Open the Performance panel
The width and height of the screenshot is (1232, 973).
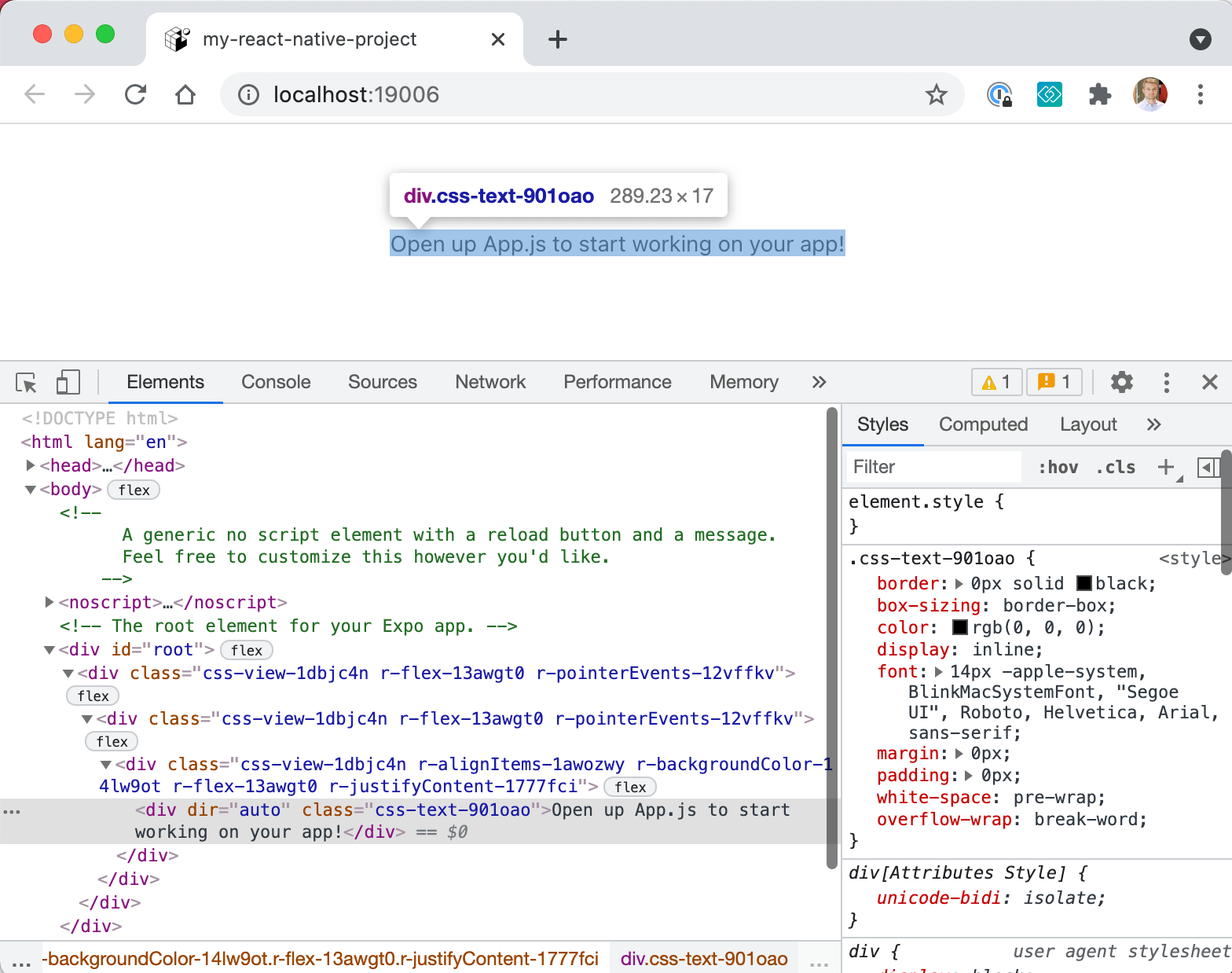618,382
